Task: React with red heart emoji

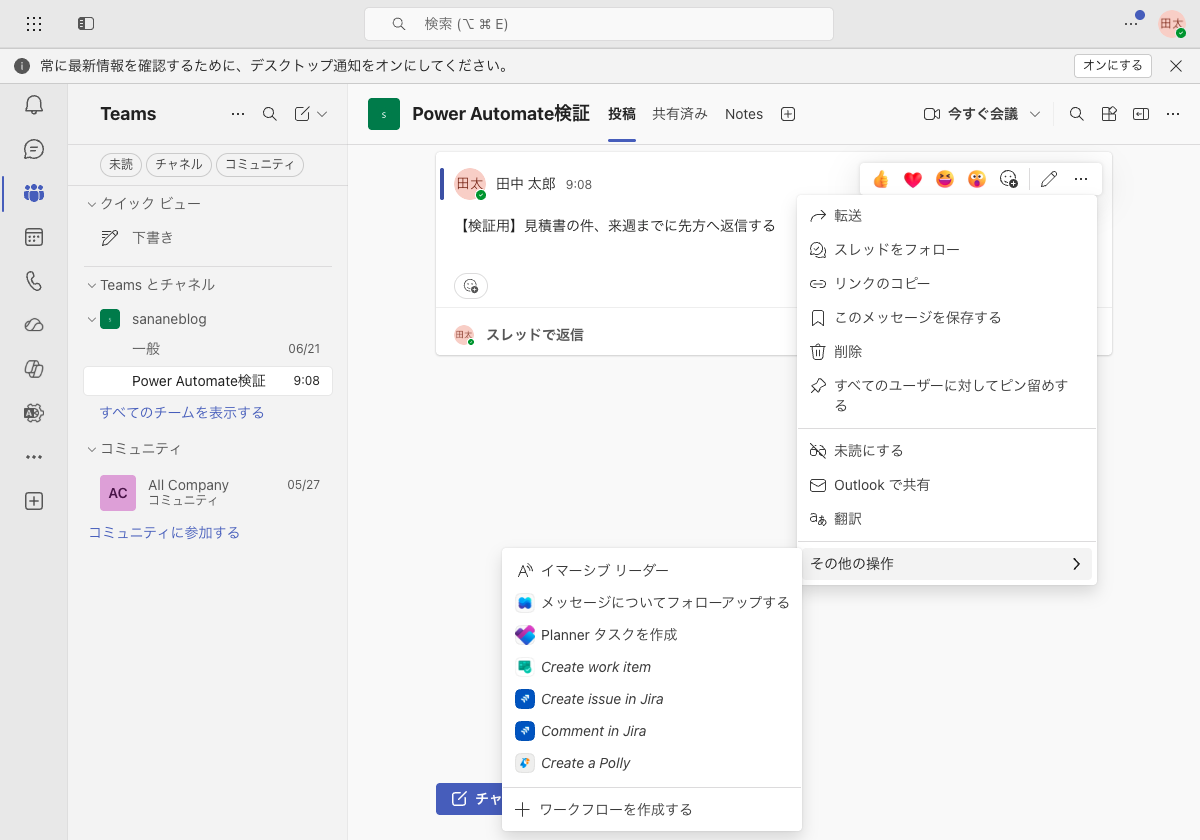Action: 913,179
